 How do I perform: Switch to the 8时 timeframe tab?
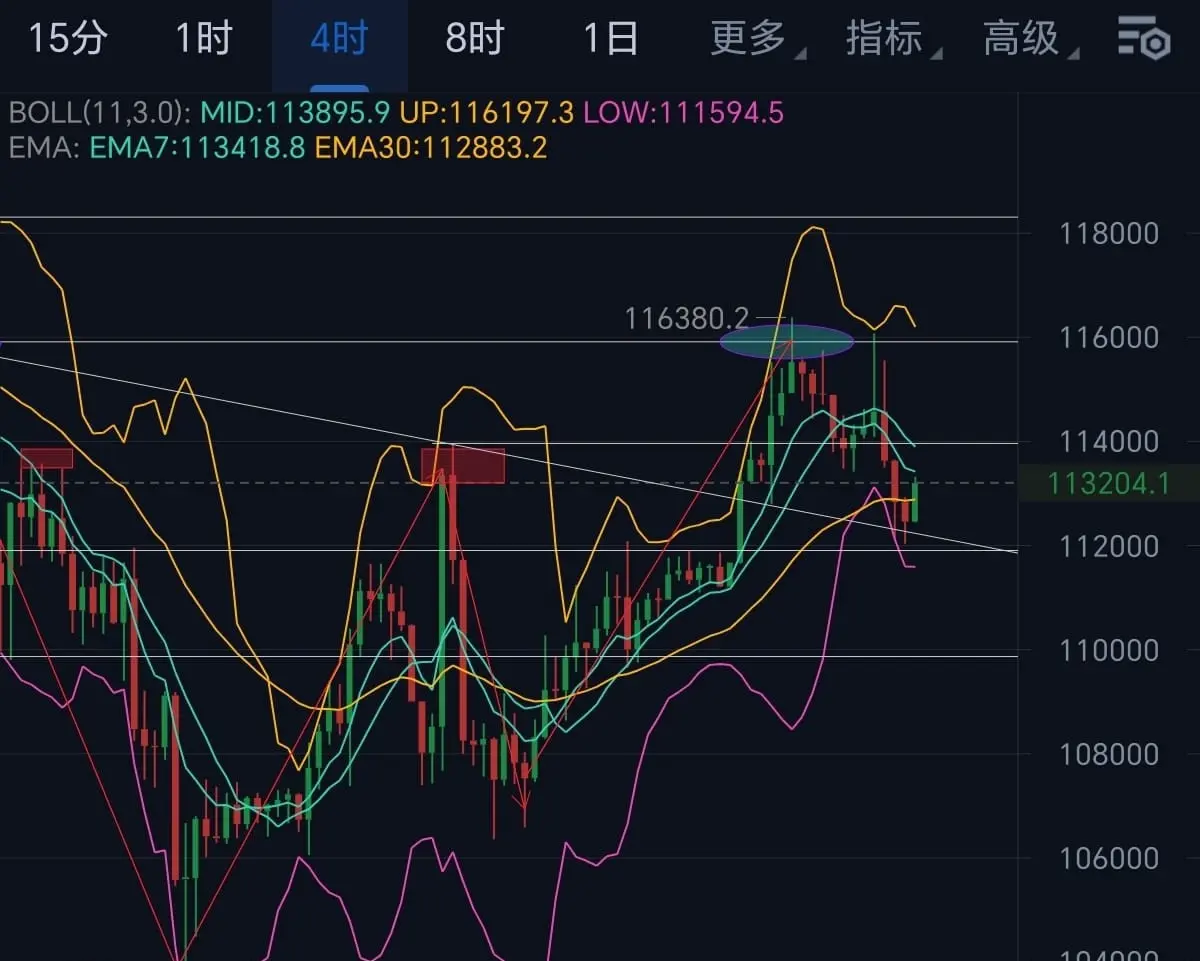coord(474,39)
